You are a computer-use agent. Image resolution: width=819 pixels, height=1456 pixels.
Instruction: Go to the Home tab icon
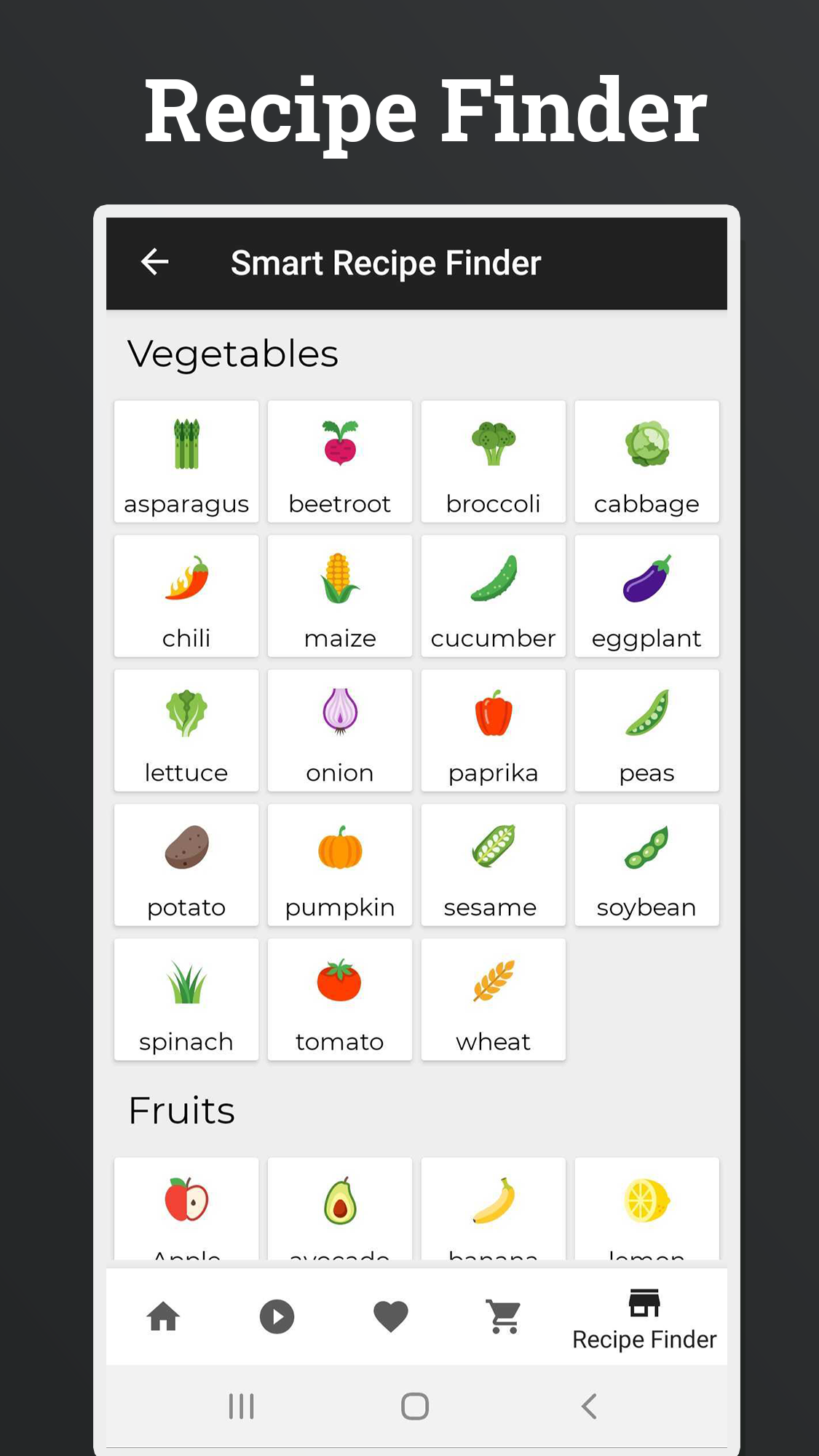(x=163, y=1316)
